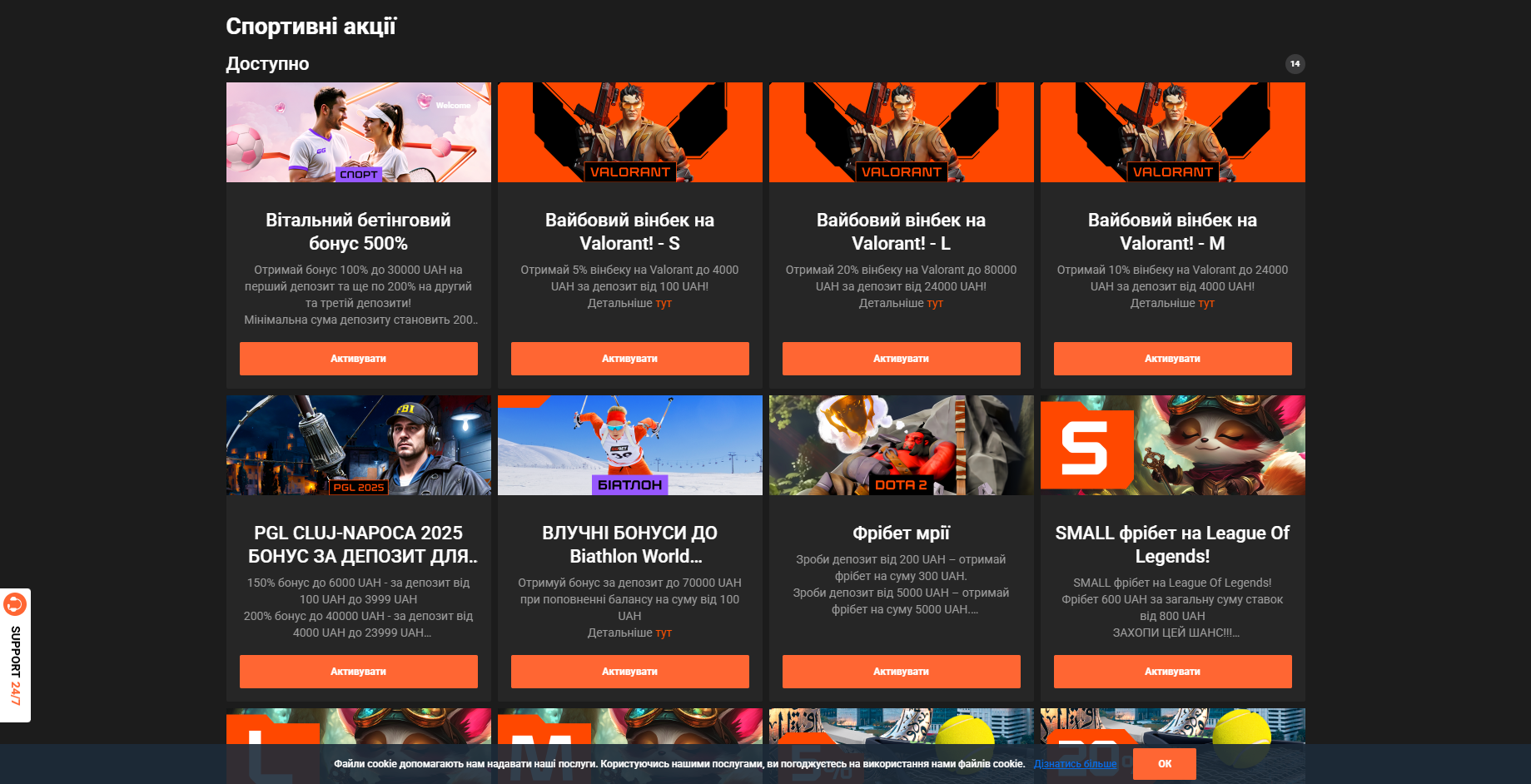Open the DOTA 2 banner image
1531x784 pixels.
pyautogui.click(x=901, y=445)
